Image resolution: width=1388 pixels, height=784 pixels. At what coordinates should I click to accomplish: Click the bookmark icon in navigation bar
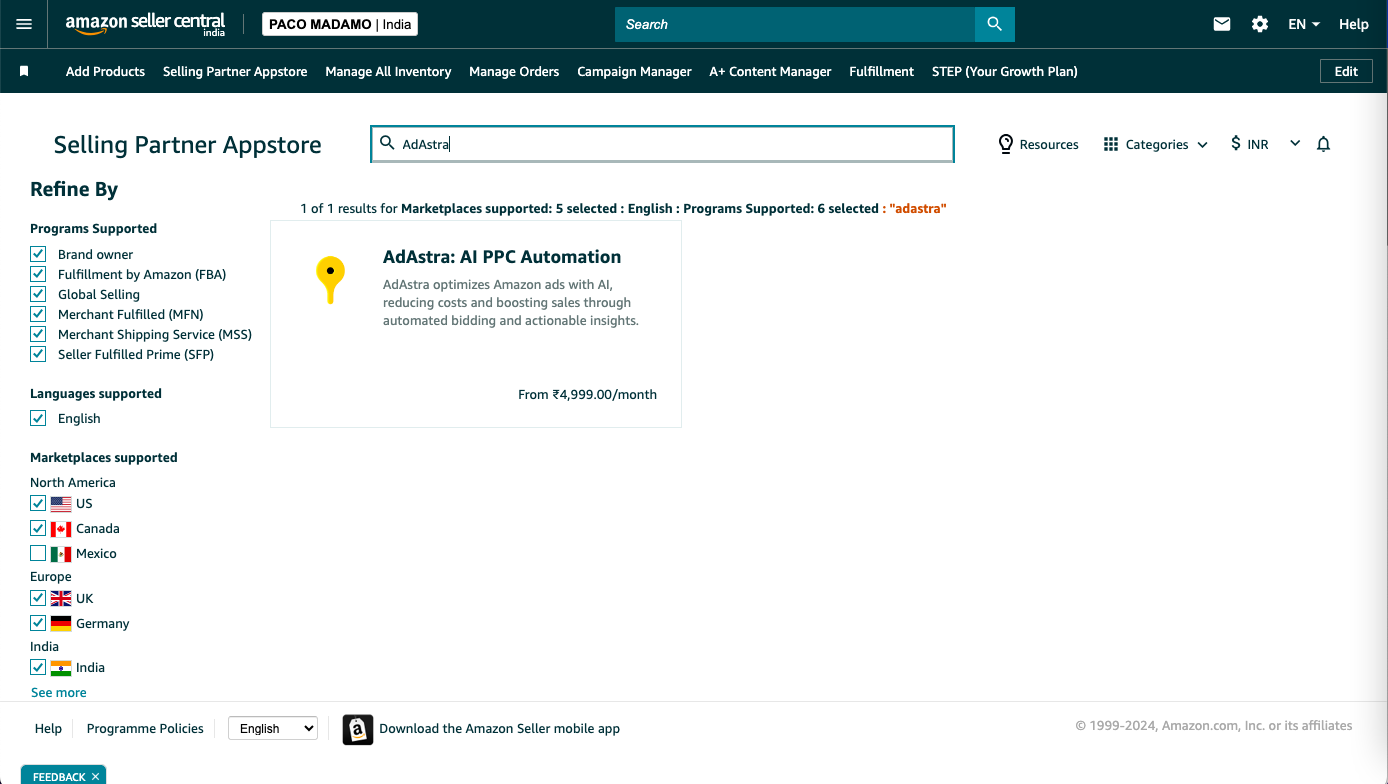[x=24, y=71]
